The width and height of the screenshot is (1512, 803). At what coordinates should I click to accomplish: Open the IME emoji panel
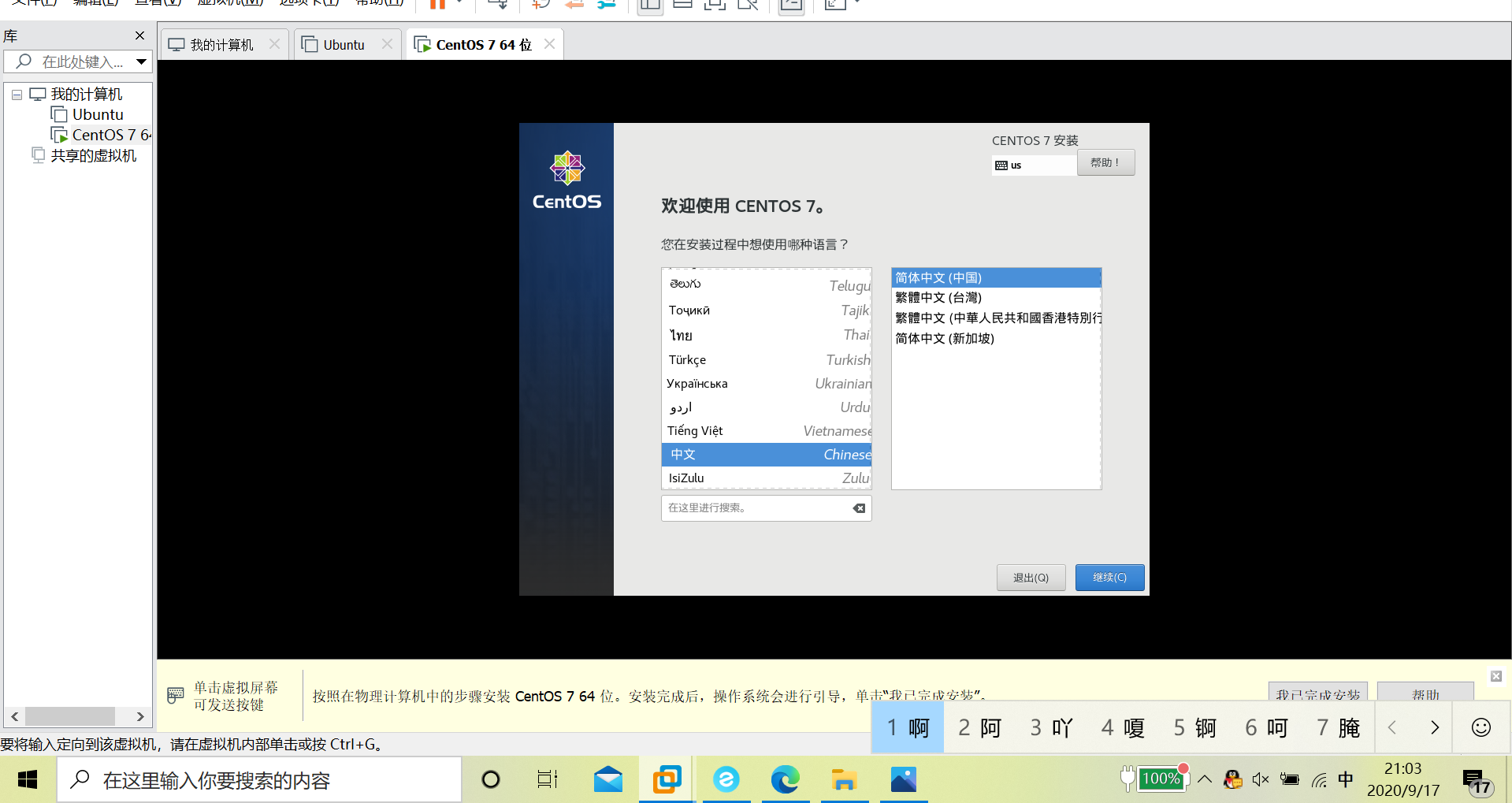(x=1481, y=727)
